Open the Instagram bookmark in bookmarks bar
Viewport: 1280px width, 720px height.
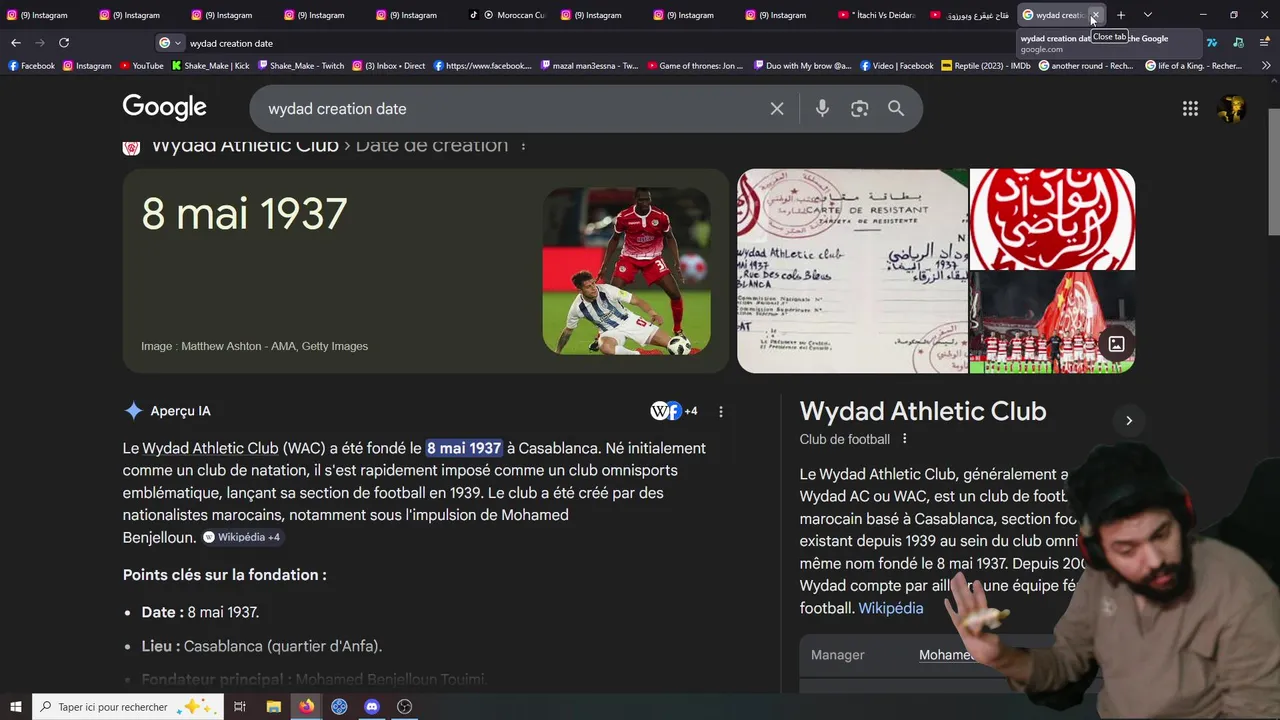click(87, 66)
